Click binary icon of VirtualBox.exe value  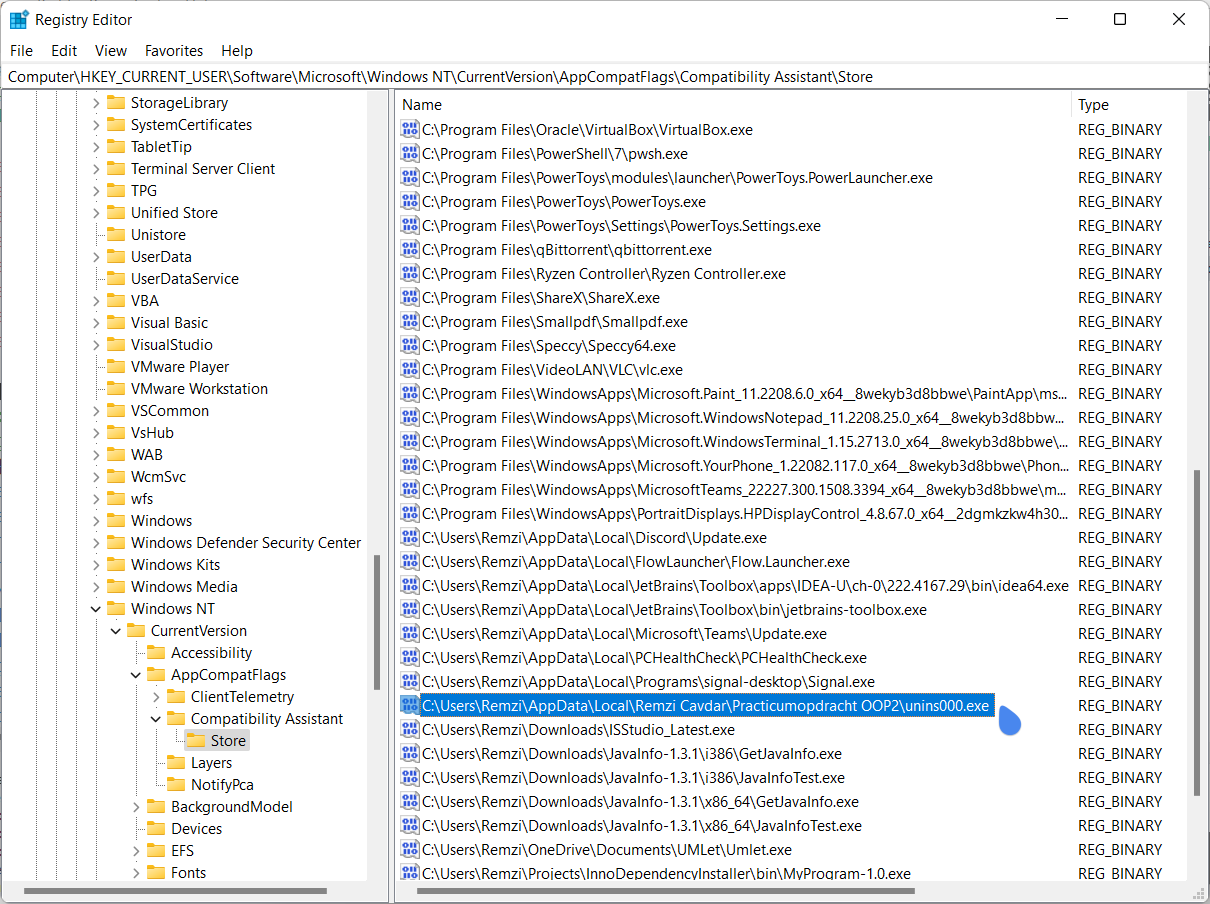click(410, 130)
